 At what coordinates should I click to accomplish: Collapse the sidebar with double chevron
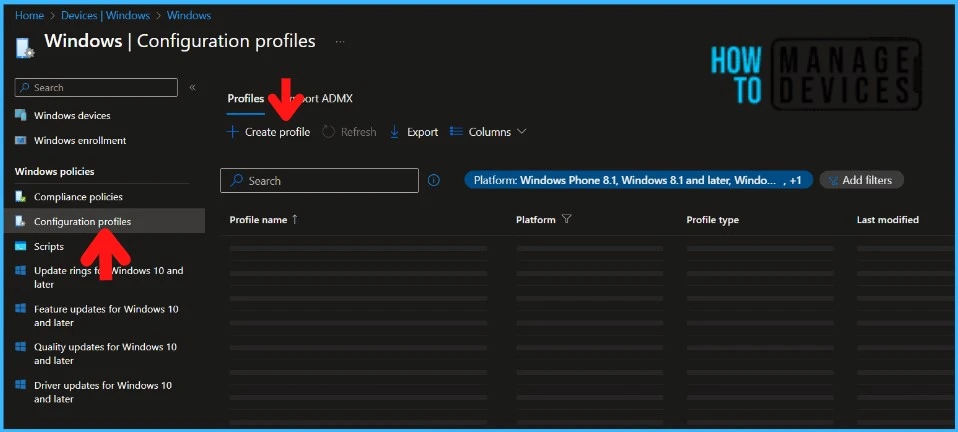coord(192,87)
